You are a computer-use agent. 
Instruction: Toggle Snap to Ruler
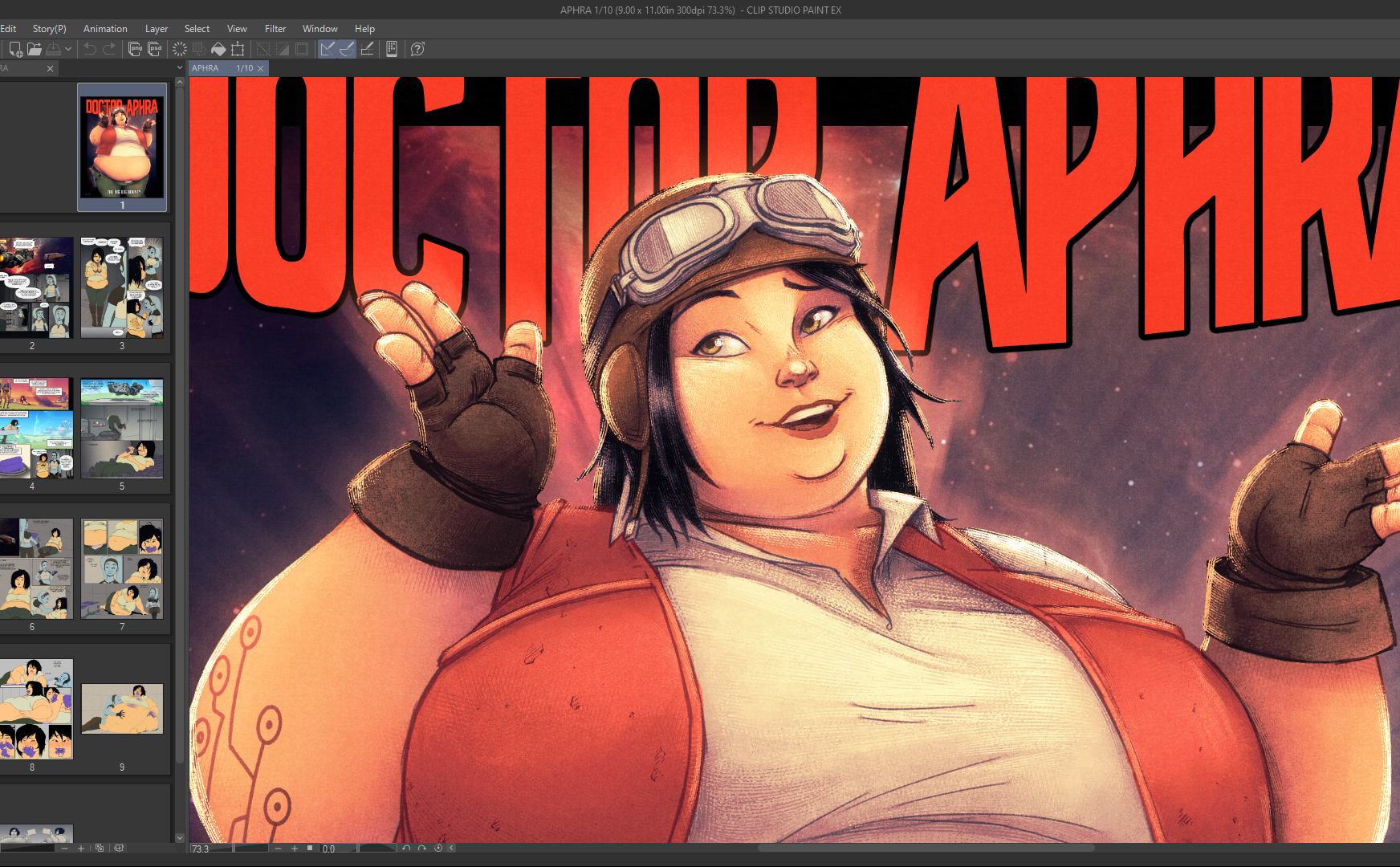click(328, 49)
